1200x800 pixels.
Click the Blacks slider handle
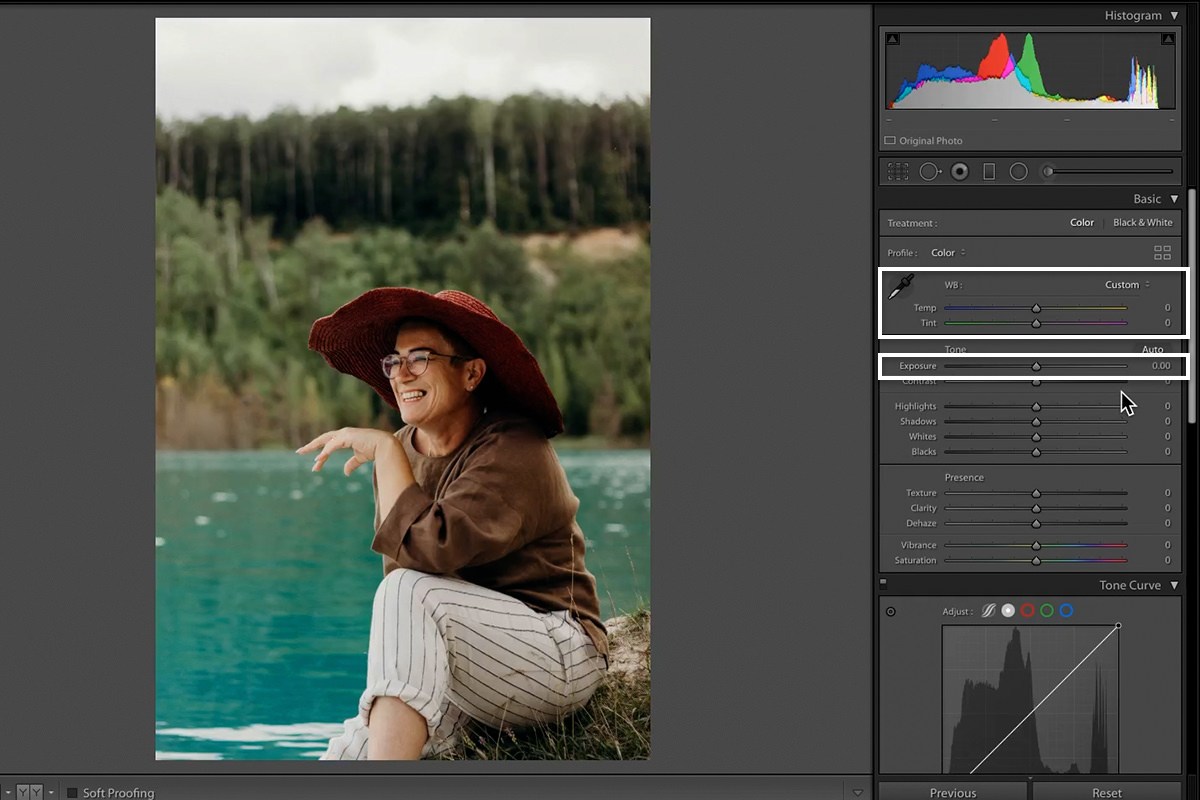(1036, 452)
